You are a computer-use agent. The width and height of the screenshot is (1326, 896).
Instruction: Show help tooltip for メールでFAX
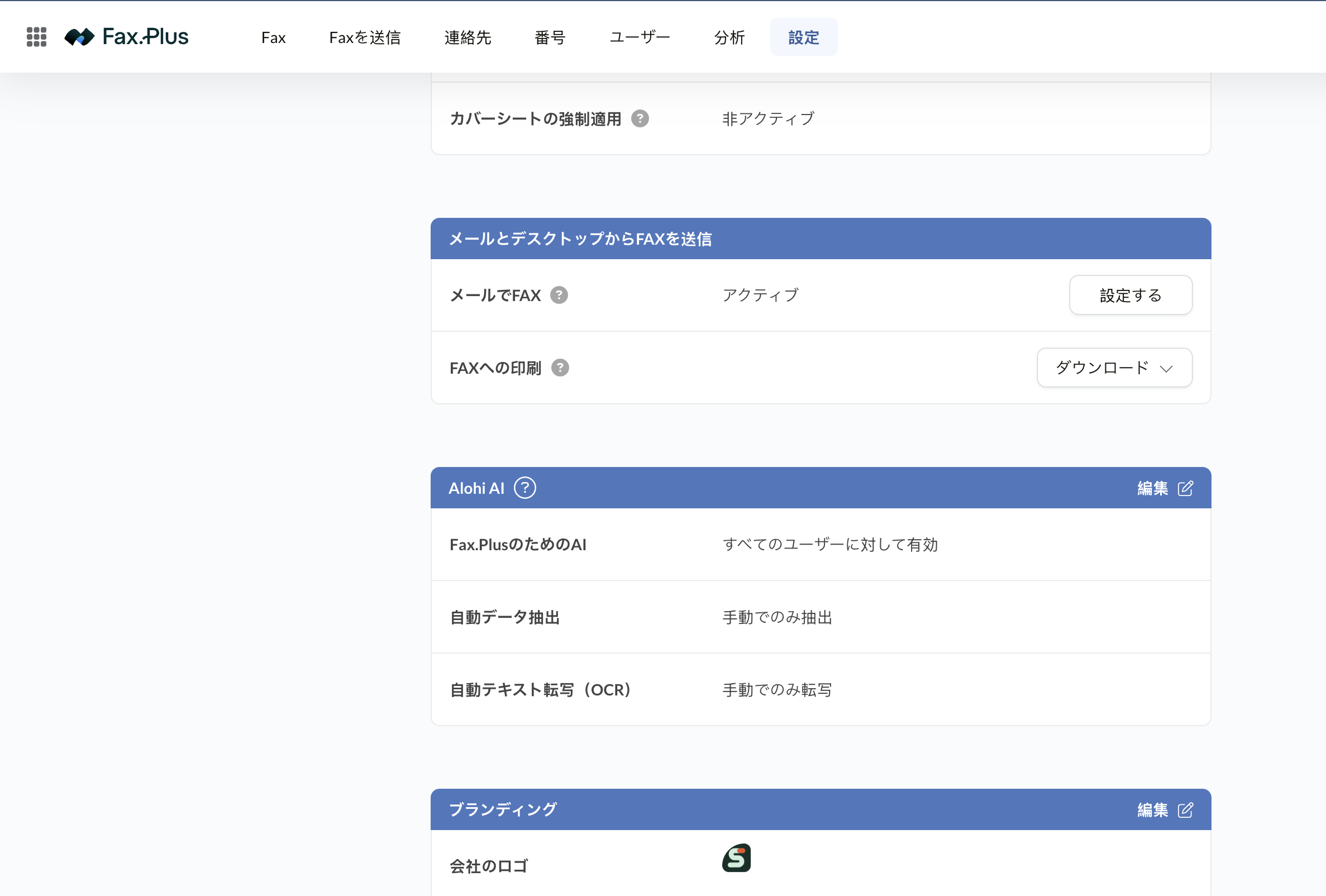(x=559, y=295)
